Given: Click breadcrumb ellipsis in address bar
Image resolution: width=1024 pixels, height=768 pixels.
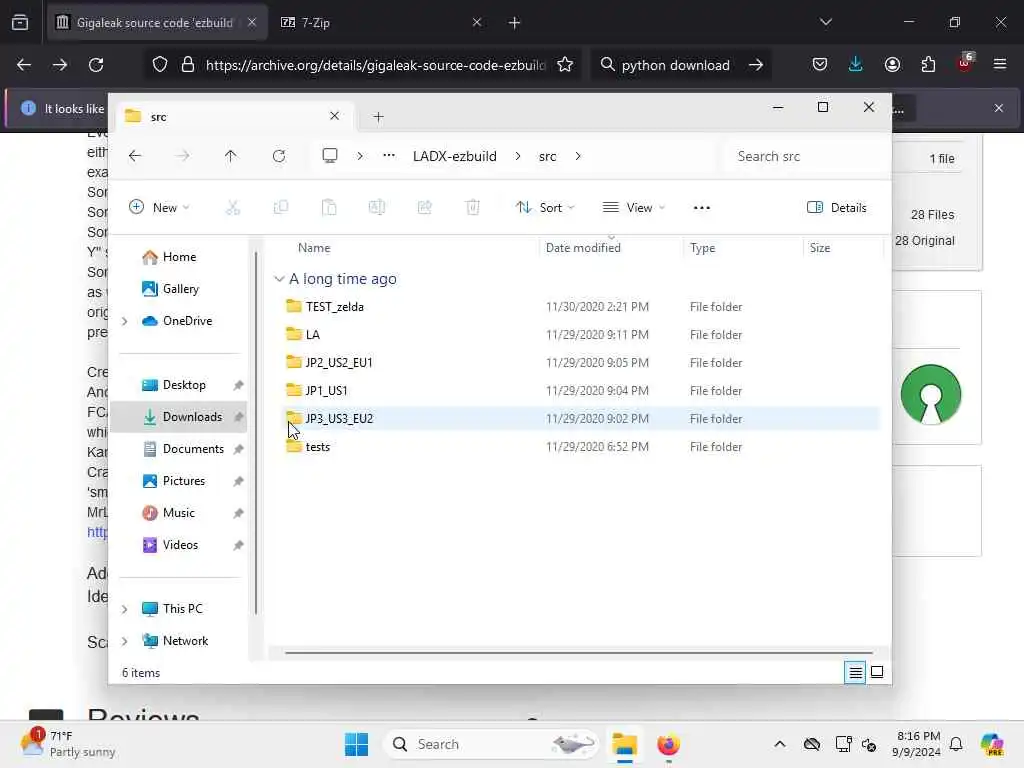Looking at the screenshot, I should click(x=389, y=155).
